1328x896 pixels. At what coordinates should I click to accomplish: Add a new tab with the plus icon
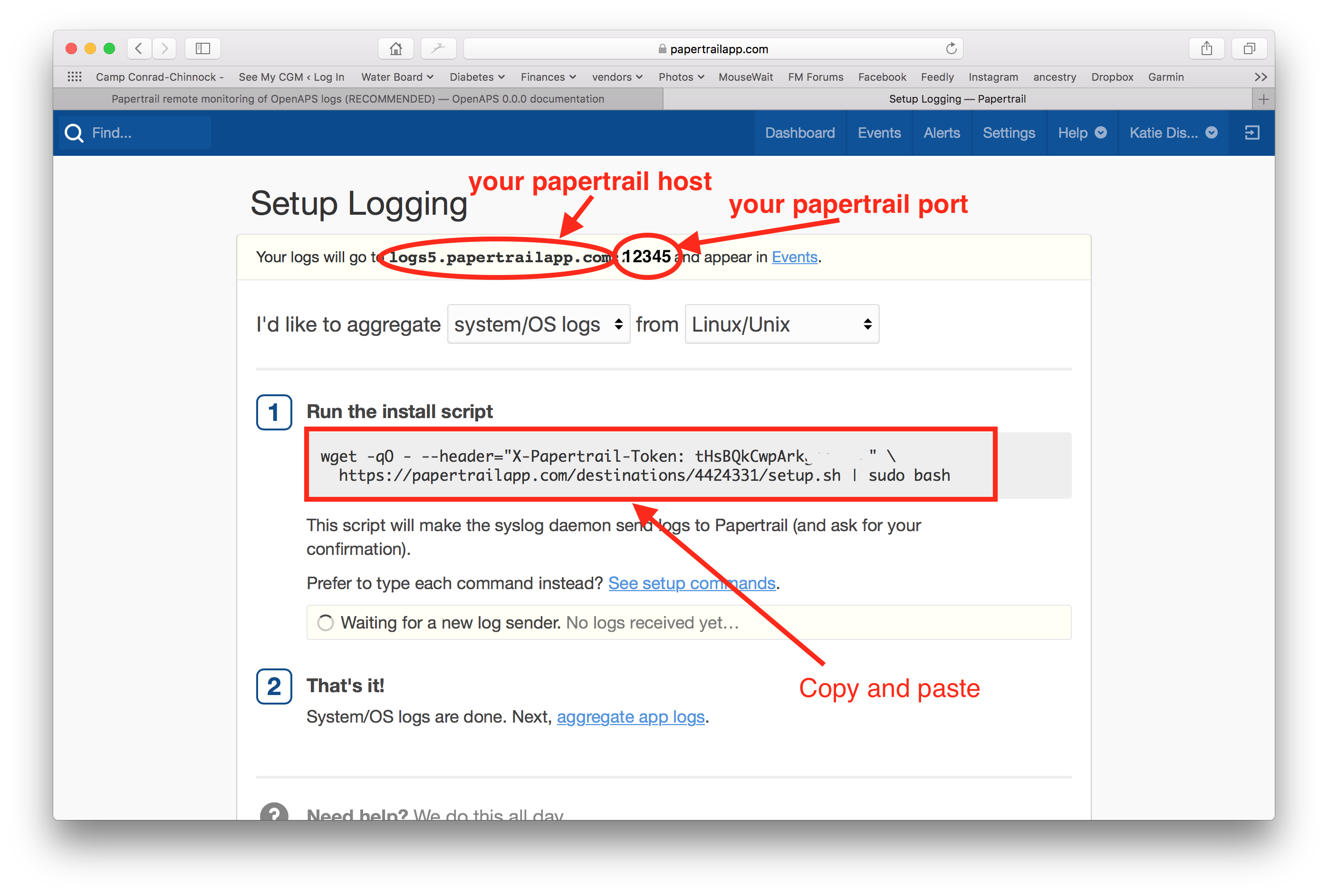(1263, 99)
